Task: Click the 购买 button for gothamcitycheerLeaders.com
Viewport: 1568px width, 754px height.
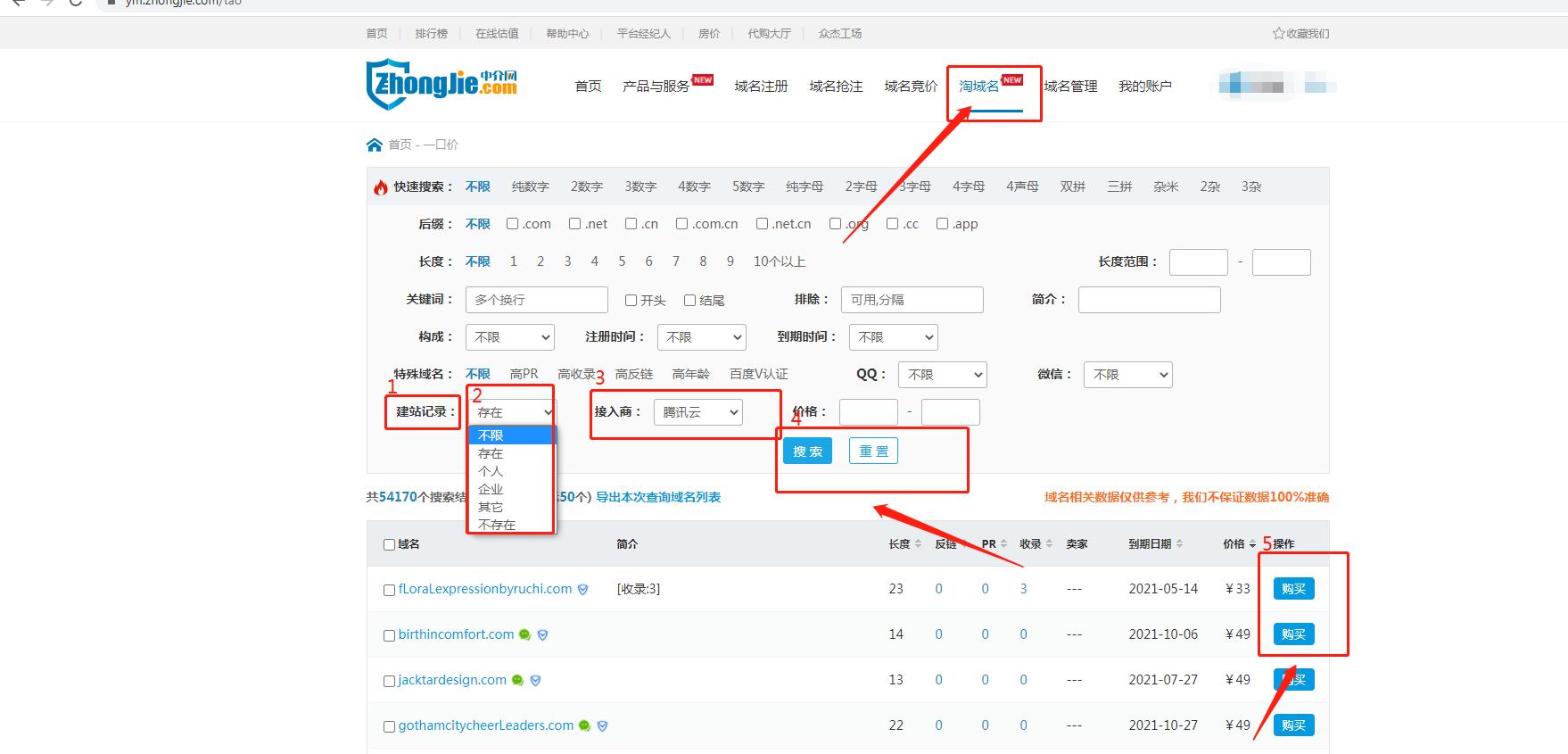Action: pos(1293,725)
